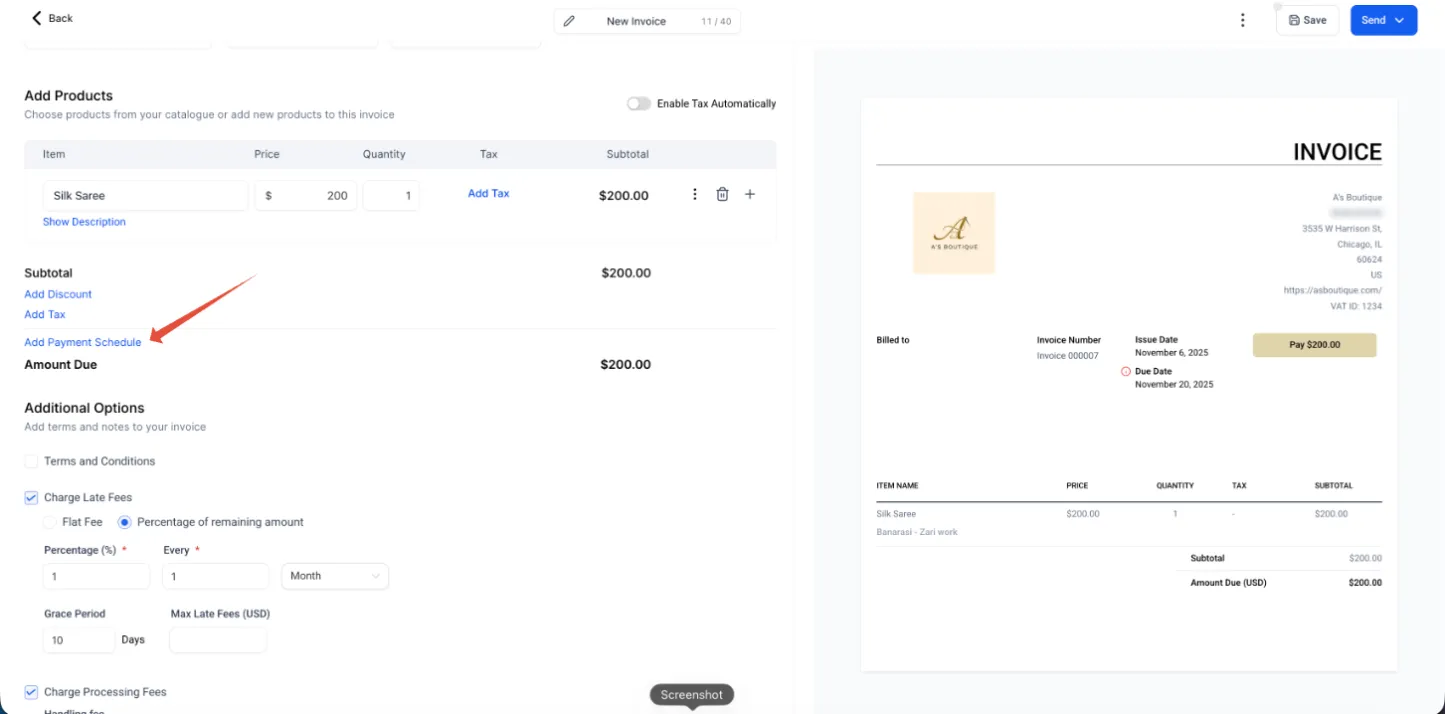Uncheck the Charge Late Fees checkbox
1445x714 pixels.
[31, 497]
